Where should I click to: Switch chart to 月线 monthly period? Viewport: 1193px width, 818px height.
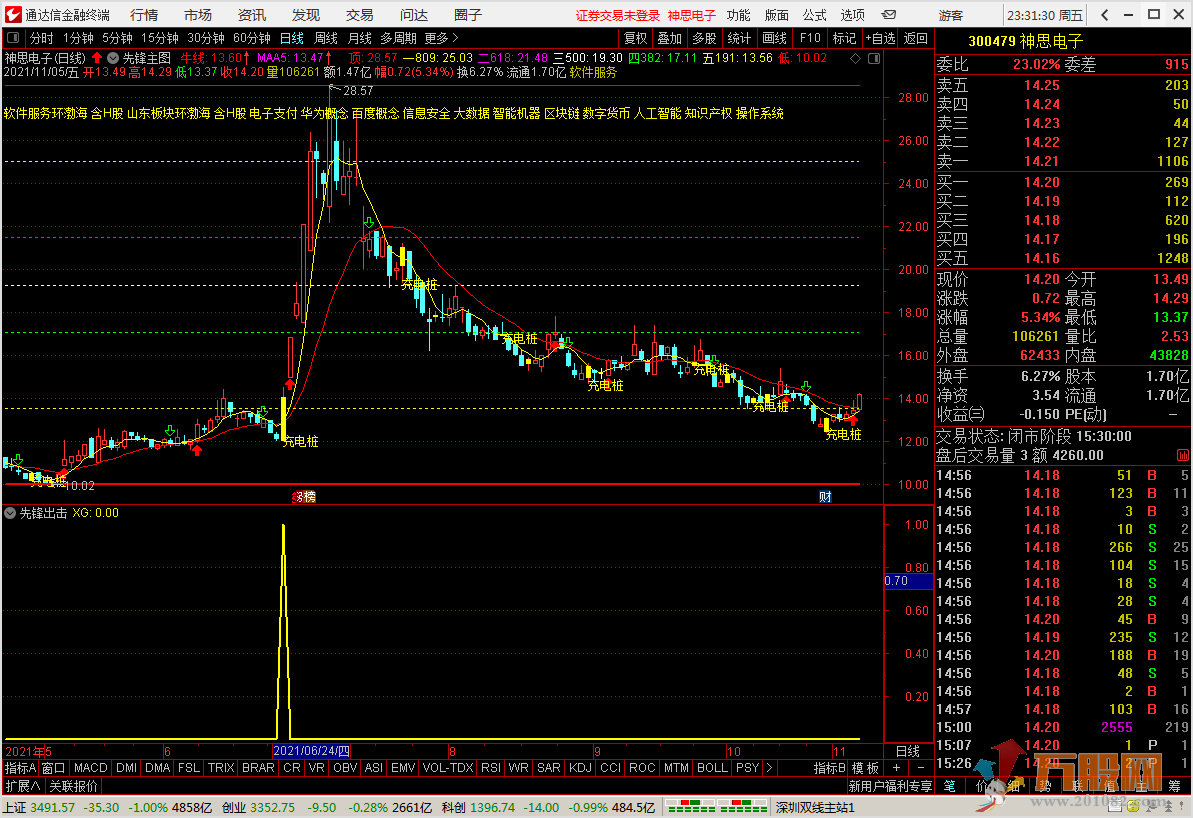pos(360,38)
